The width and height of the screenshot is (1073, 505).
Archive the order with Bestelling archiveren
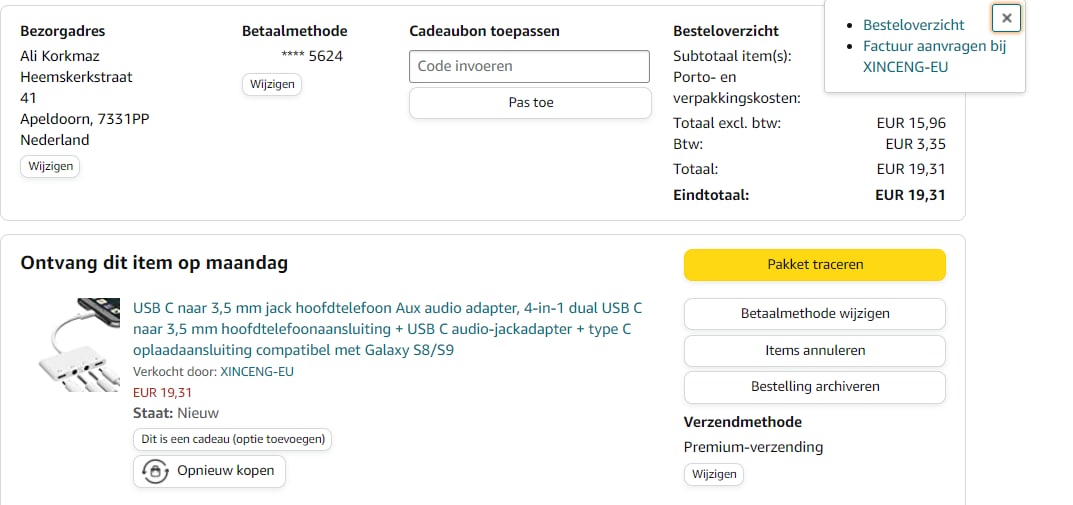pyautogui.click(x=815, y=387)
